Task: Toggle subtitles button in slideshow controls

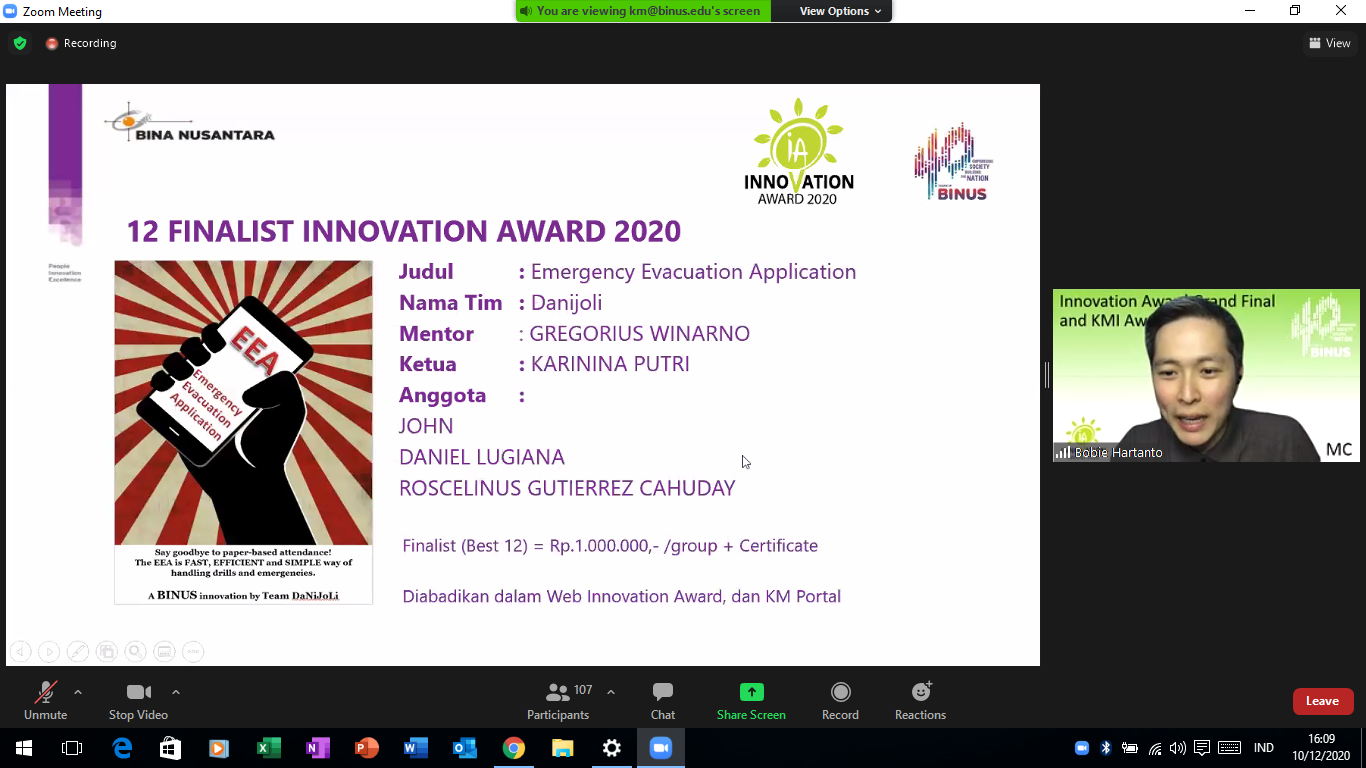Action: (164, 652)
